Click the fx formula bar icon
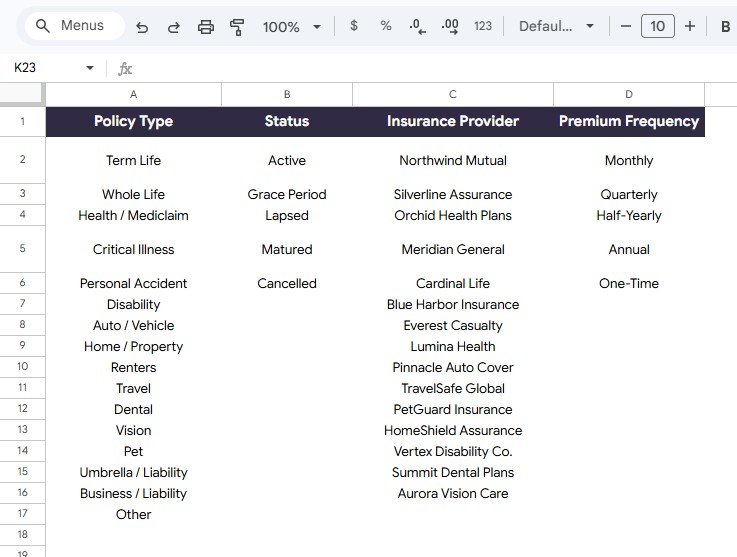This screenshot has height=557, width=737. (125, 69)
